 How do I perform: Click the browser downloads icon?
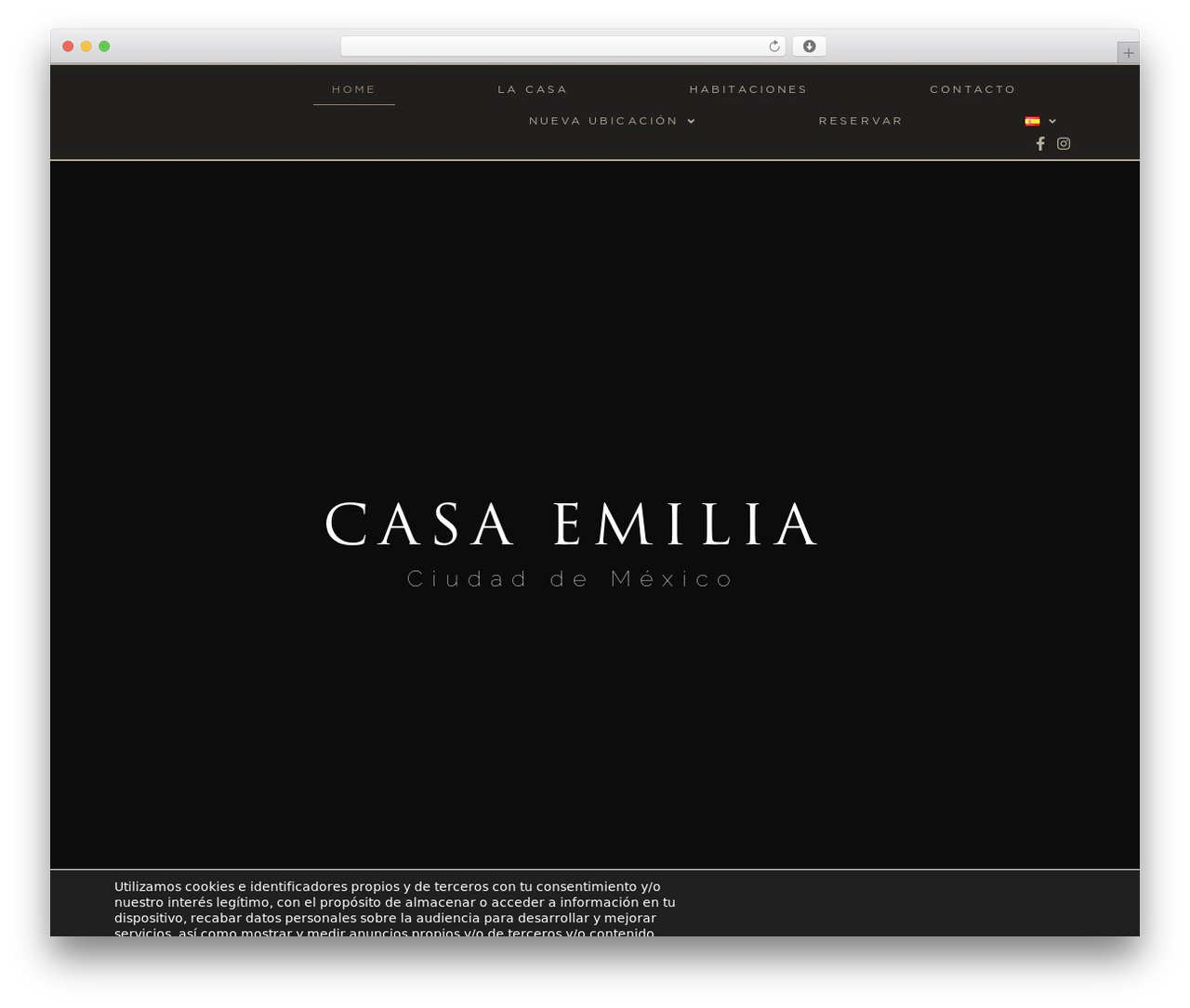tap(809, 46)
